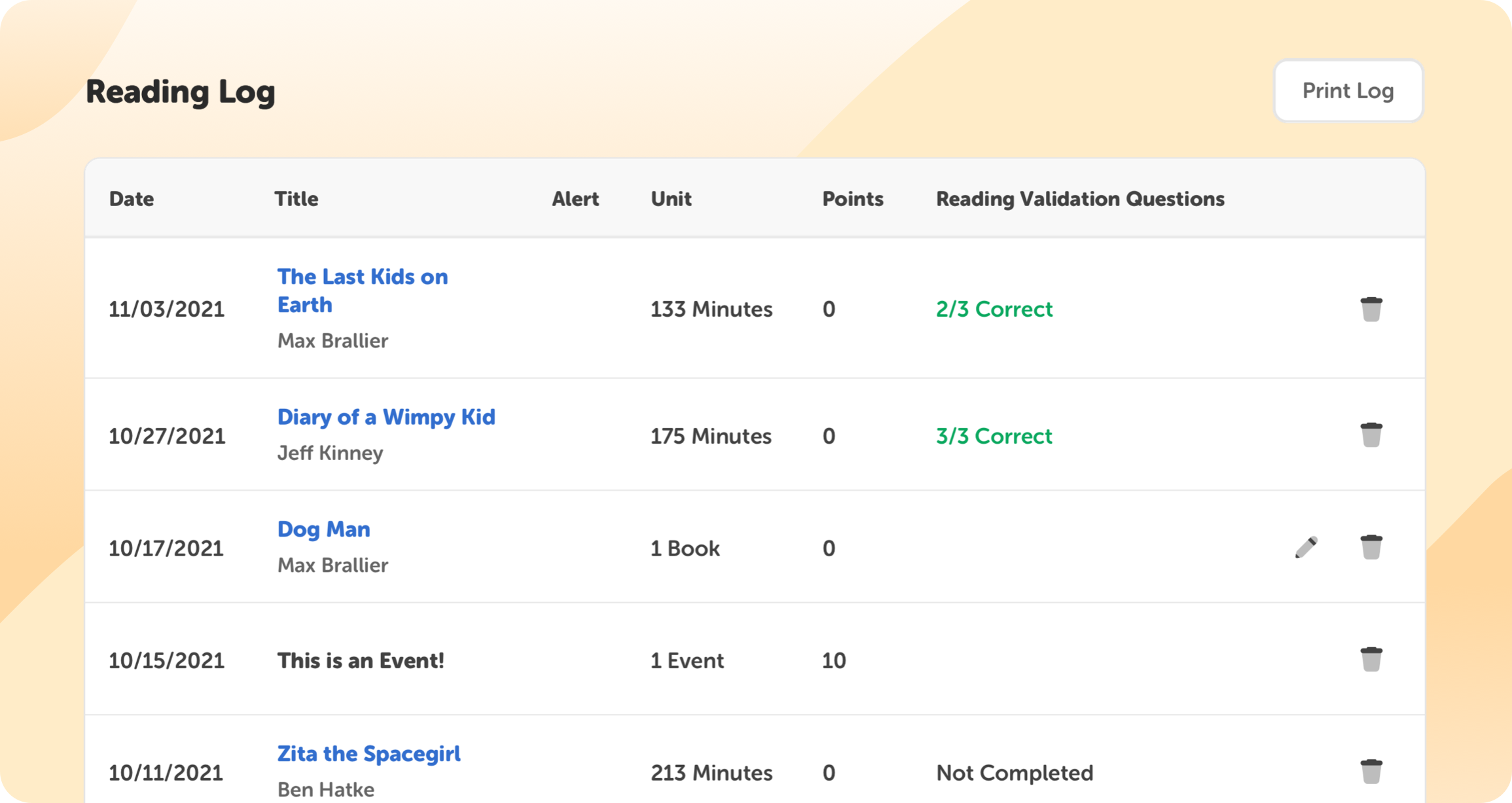Click Max Brallier under The Last Kids on Earth
The image size is (1512, 803).
(333, 340)
